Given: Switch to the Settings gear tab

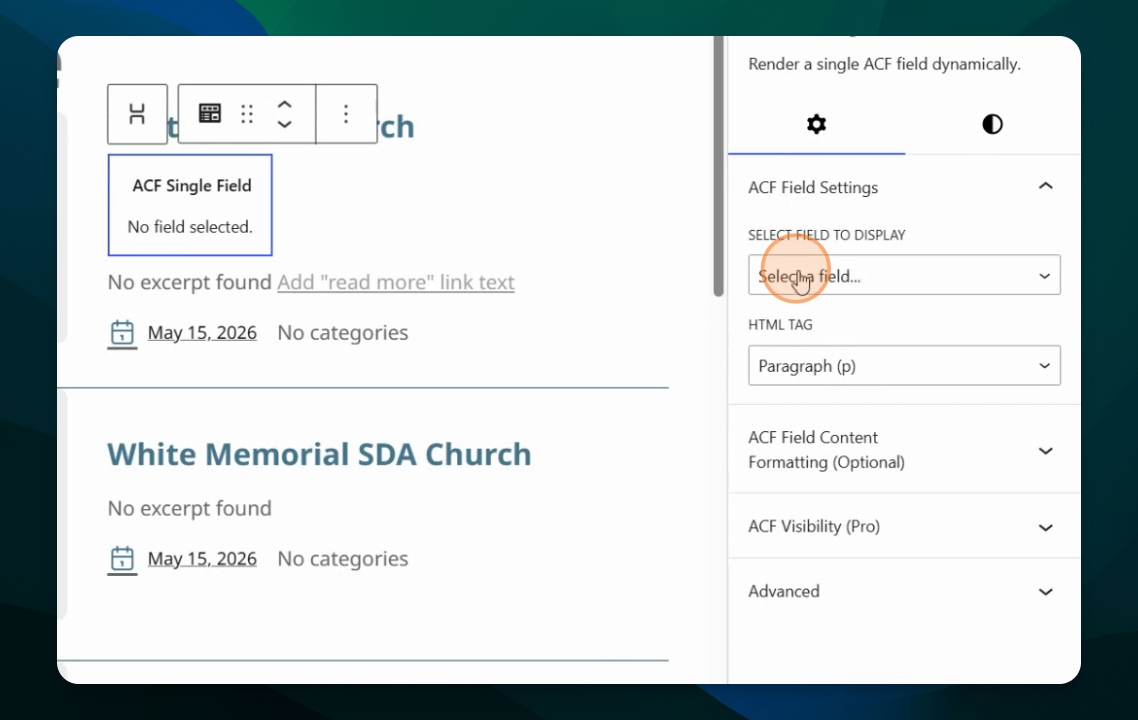Looking at the screenshot, I should [816, 124].
